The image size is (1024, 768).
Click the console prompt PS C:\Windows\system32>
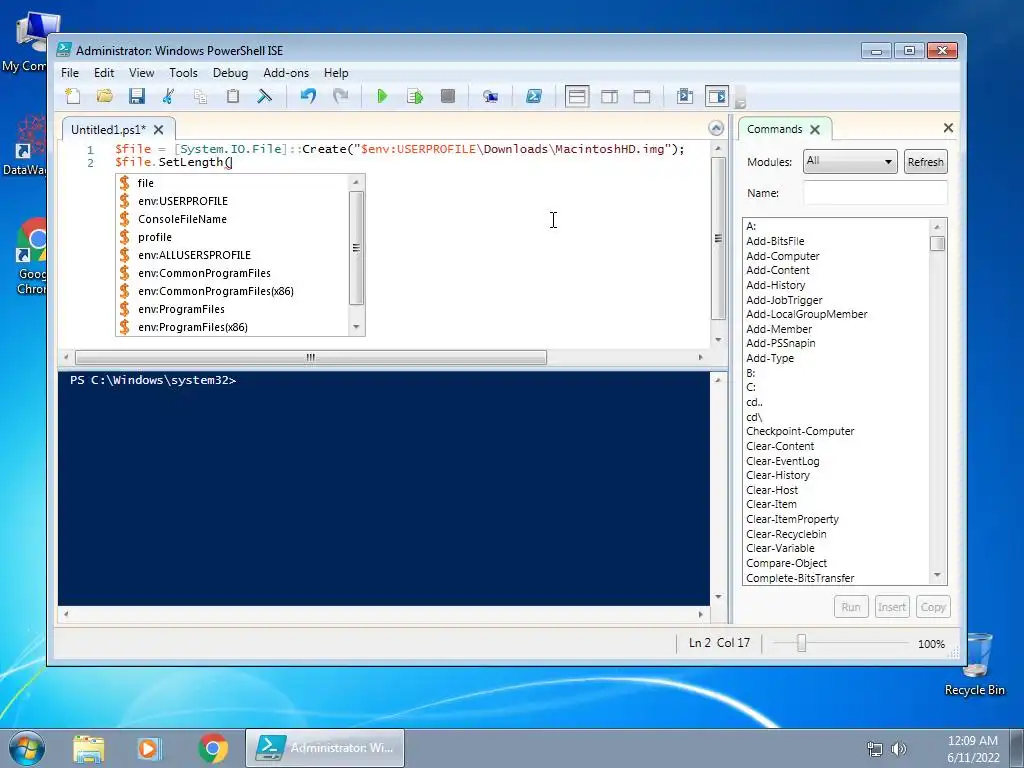[153, 380]
